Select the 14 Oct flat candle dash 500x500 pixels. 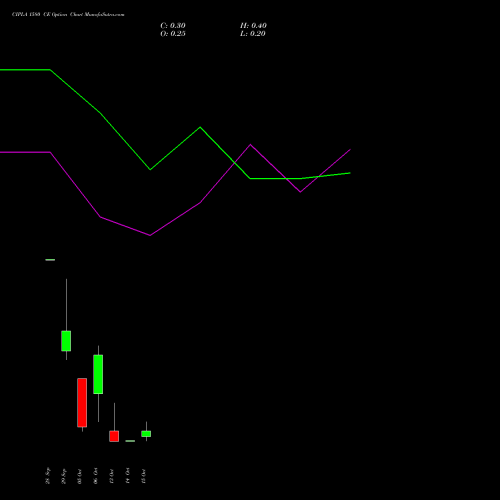(x=130, y=441)
